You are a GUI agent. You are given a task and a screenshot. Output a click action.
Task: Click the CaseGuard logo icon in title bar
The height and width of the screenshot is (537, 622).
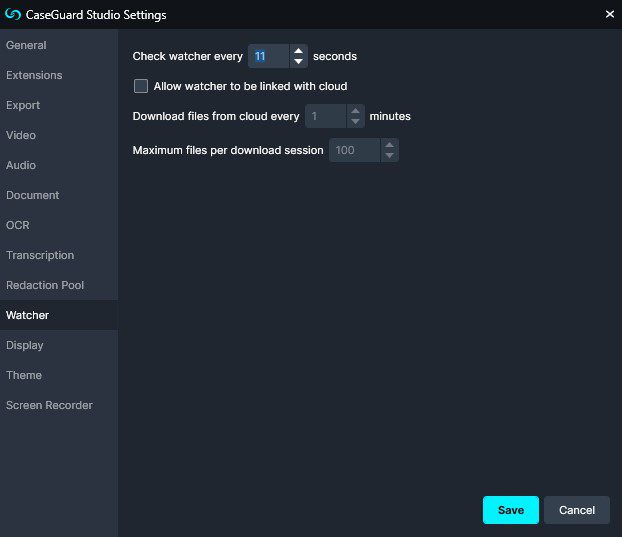tap(13, 14)
